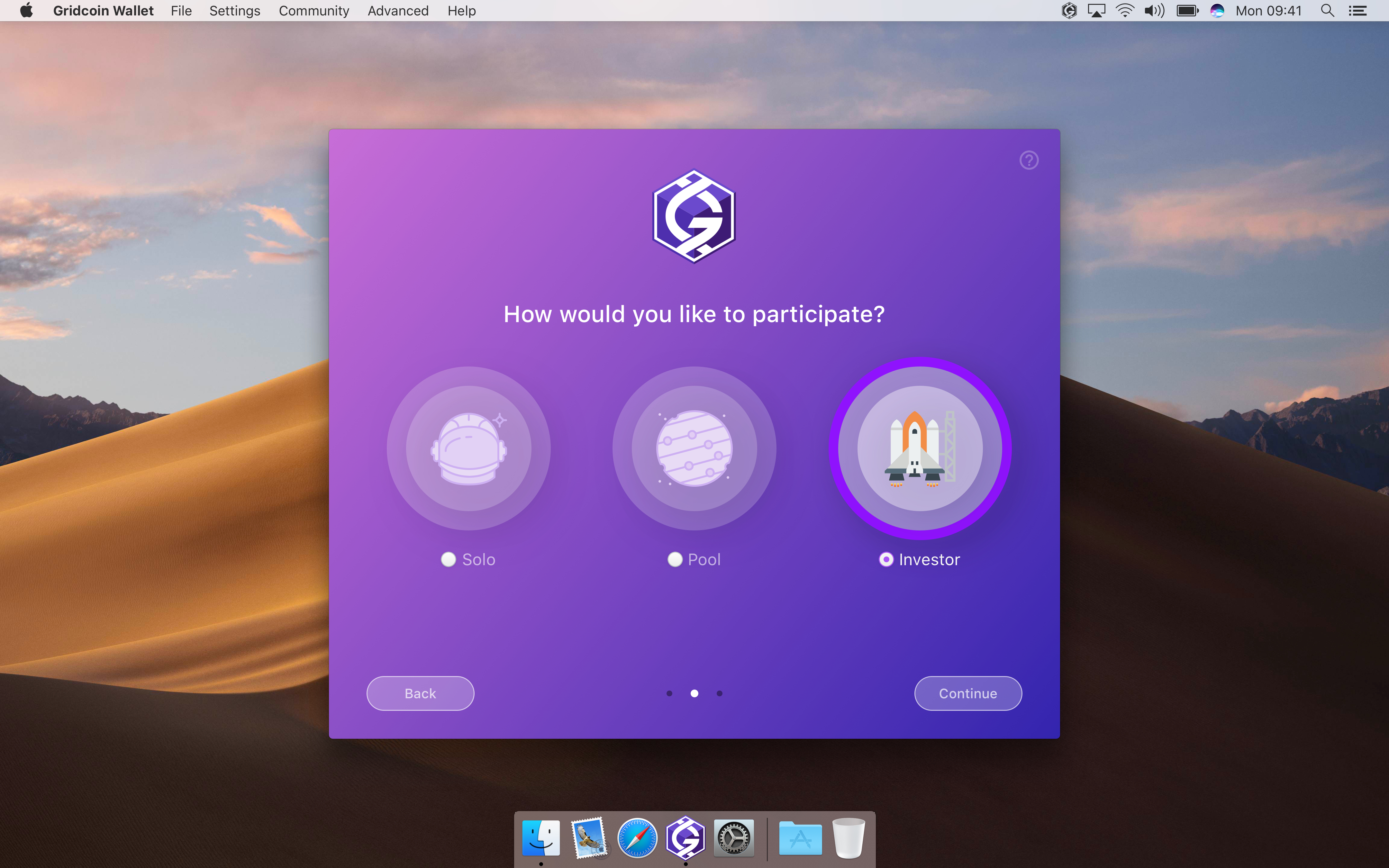Launch Safari from the Dock
The width and height of the screenshot is (1389, 868).
pos(637,837)
